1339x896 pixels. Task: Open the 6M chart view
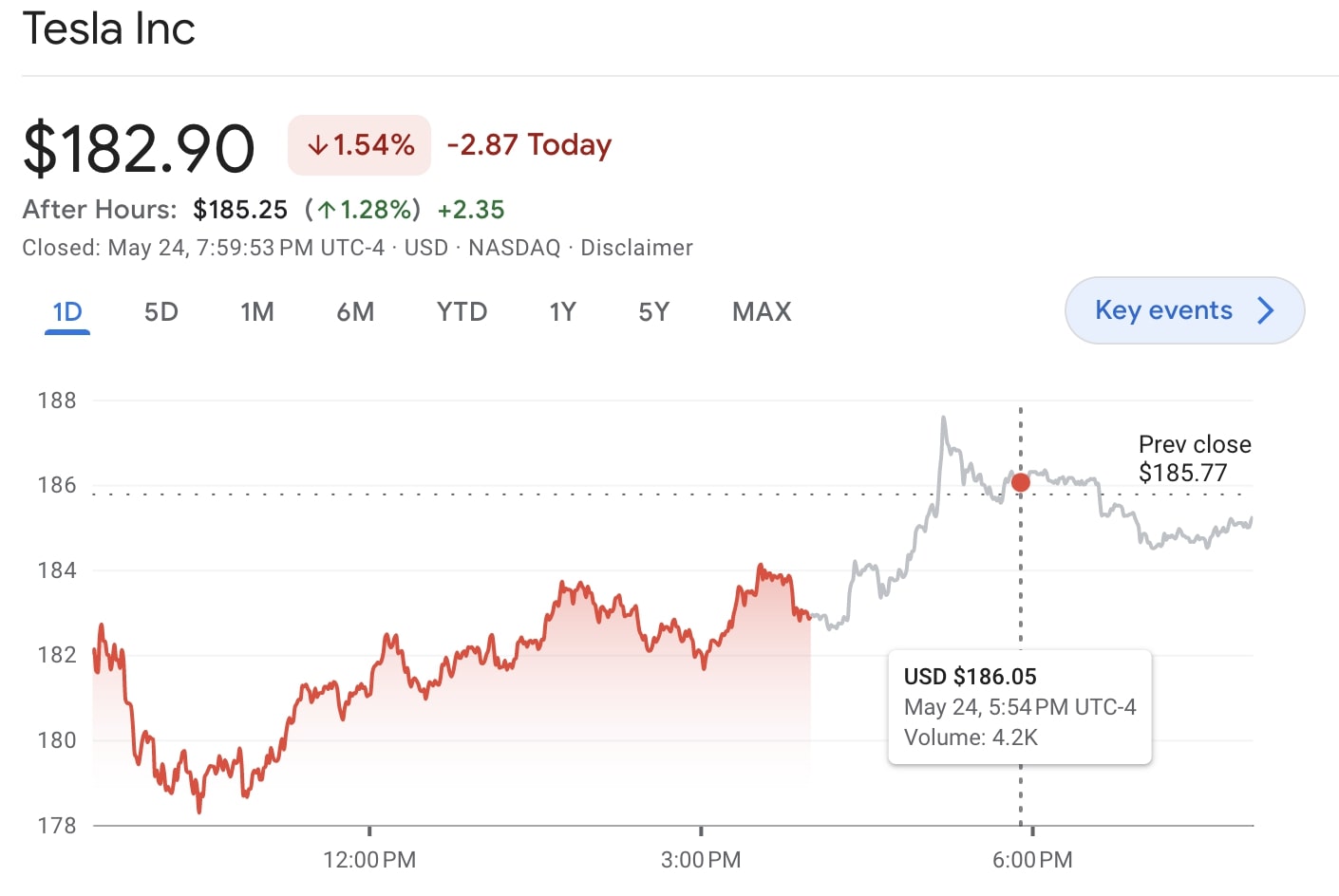click(356, 310)
